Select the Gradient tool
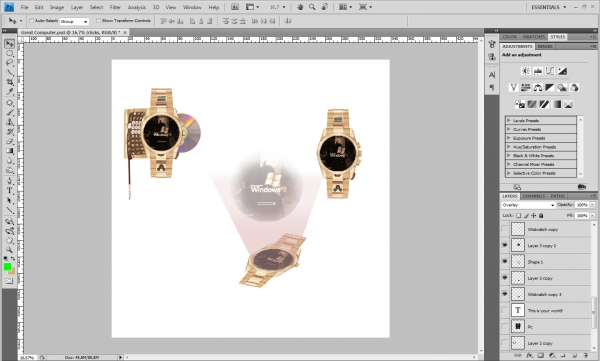The image size is (600, 361). [x=10, y=151]
